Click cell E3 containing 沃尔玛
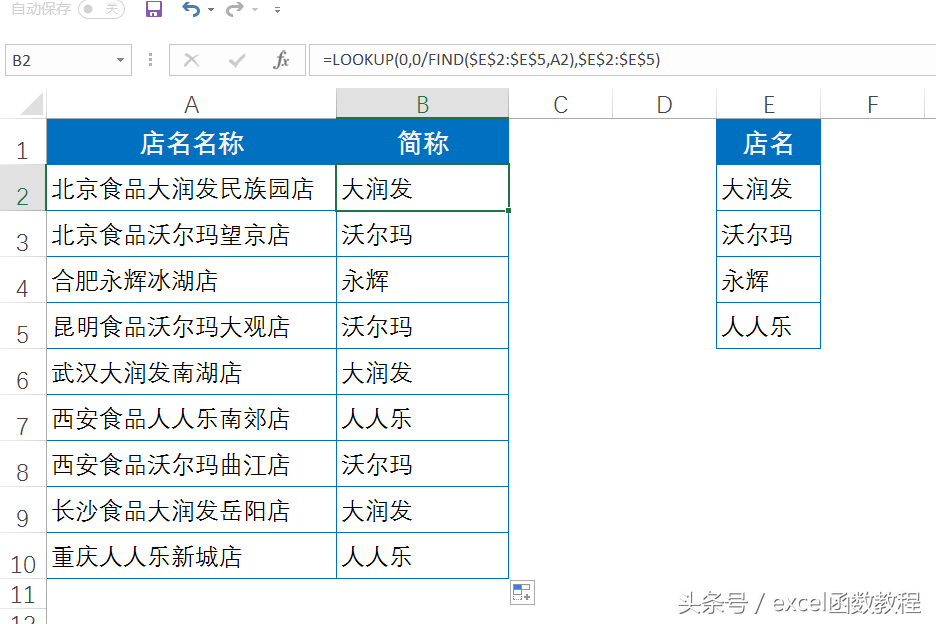936x624 pixels. pyautogui.click(x=768, y=234)
